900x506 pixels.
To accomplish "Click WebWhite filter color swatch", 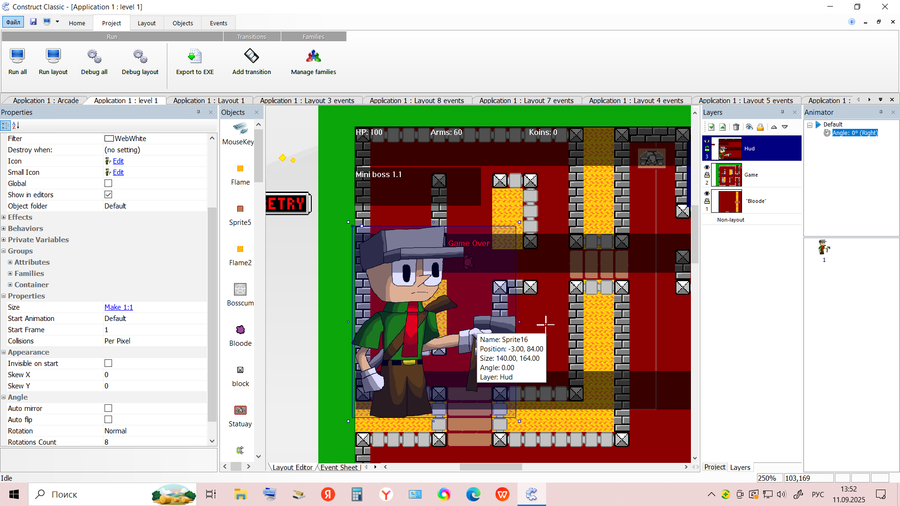I will click(x=108, y=138).
